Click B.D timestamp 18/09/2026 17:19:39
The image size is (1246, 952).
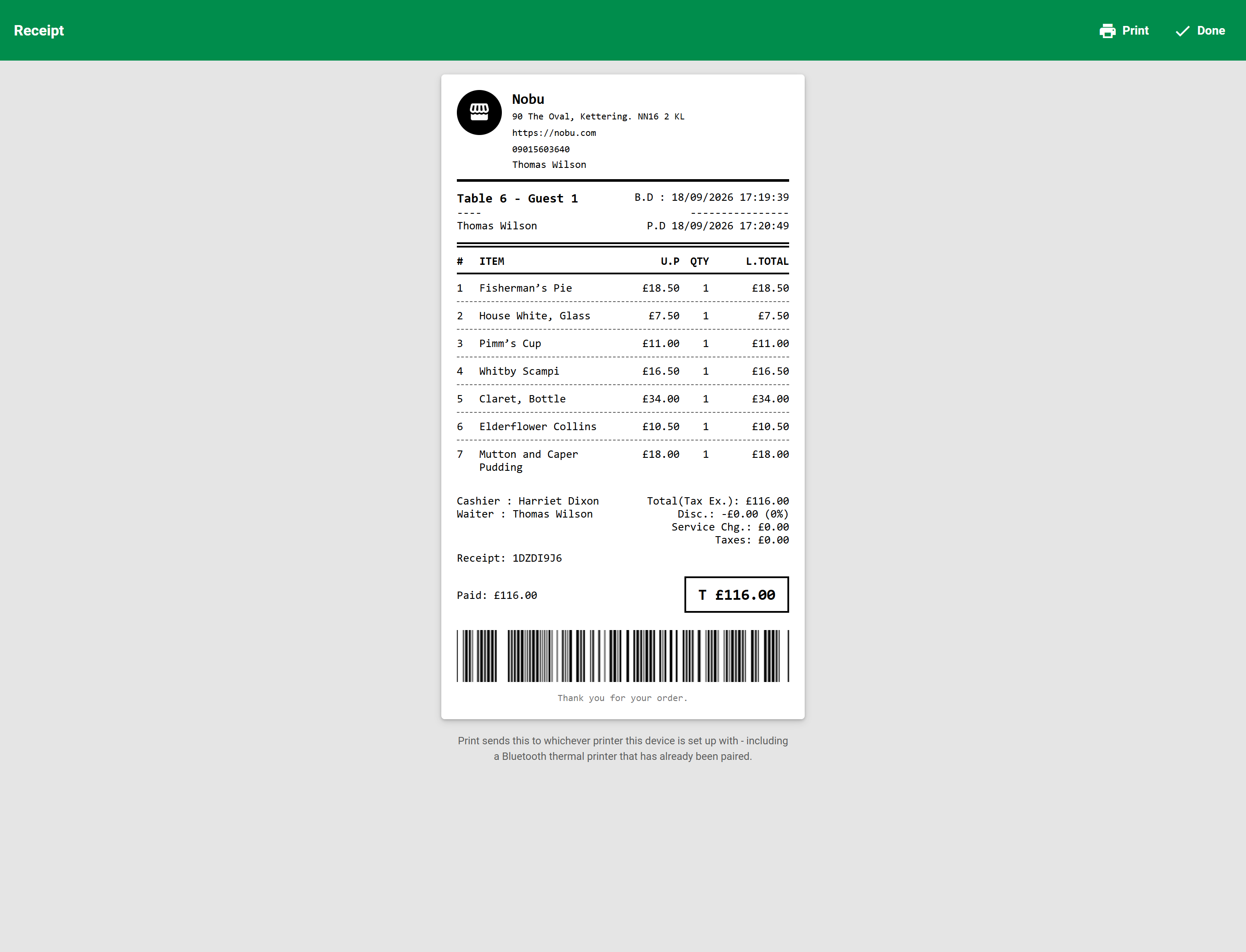[712, 197]
